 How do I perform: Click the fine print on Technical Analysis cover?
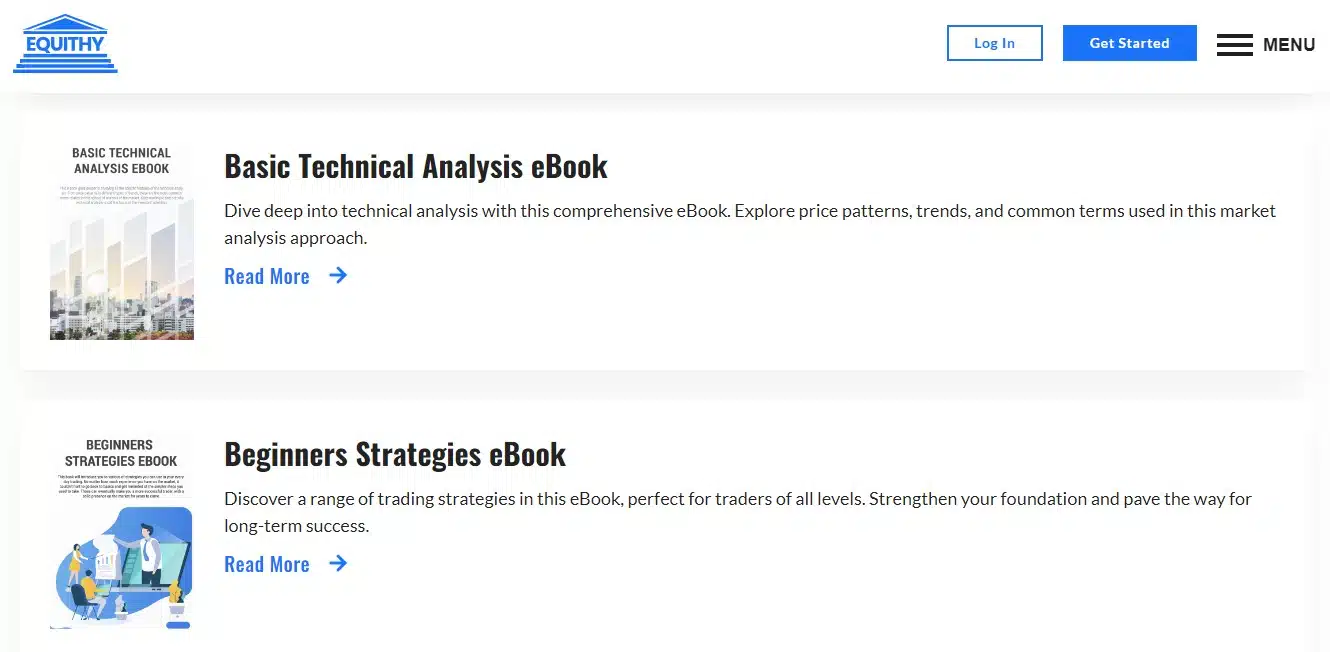[x=121, y=195]
